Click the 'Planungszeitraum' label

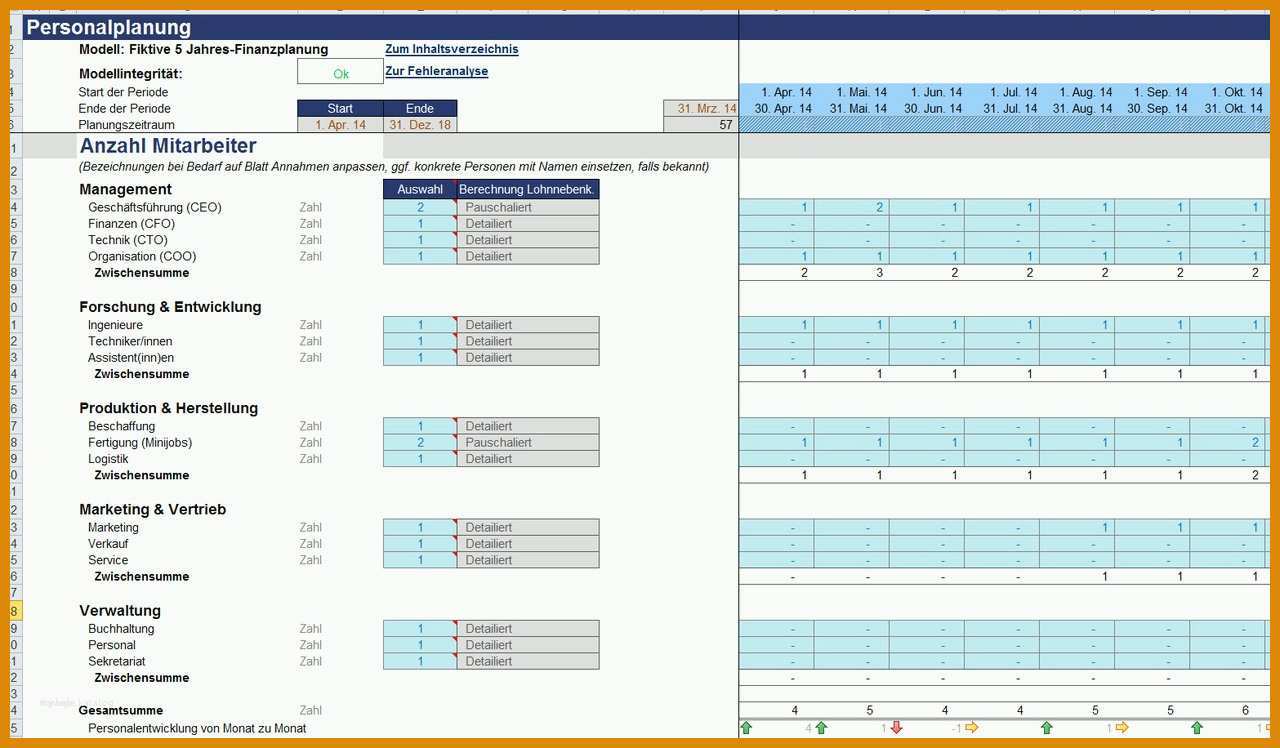127,125
